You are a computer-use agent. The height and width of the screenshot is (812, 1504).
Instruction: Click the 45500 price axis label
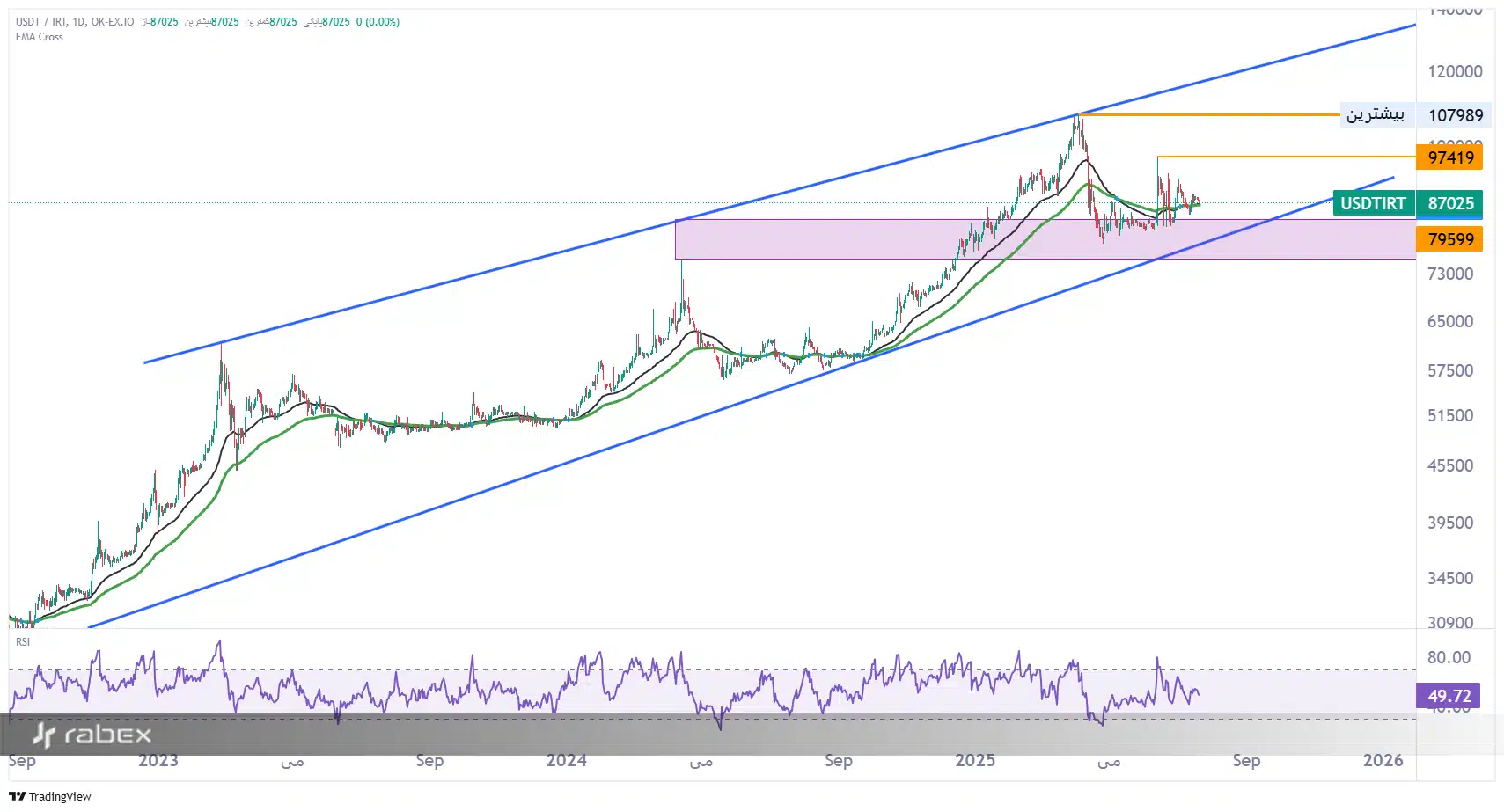pos(1450,465)
